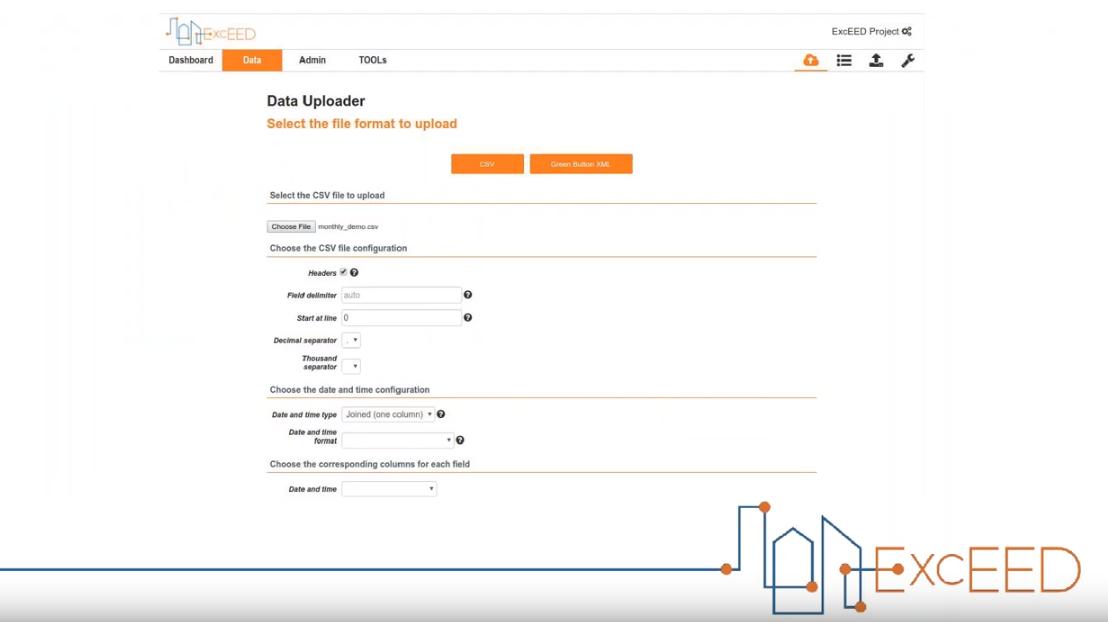Click the help icon beside Headers

(x=354, y=273)
